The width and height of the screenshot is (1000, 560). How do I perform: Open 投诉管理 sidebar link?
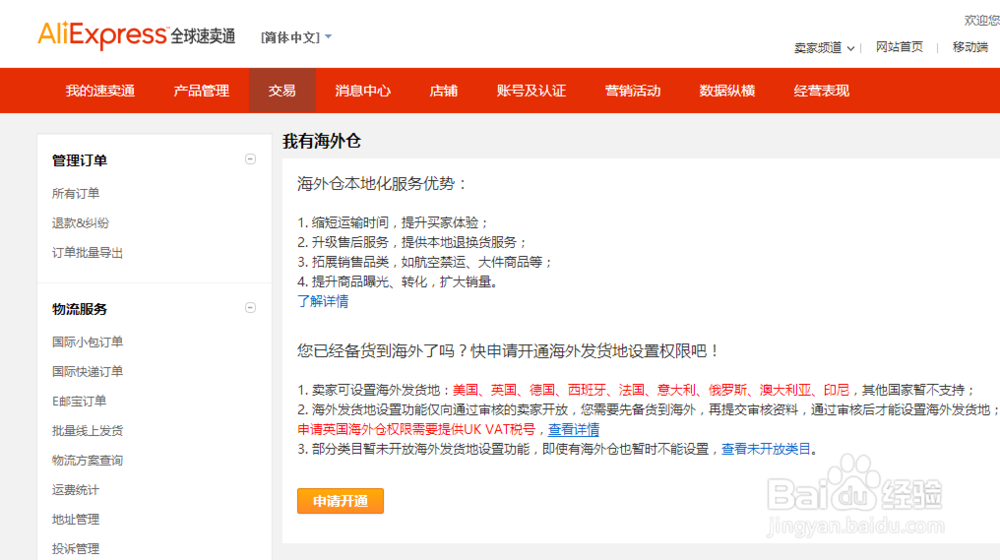tap(75, 549)
